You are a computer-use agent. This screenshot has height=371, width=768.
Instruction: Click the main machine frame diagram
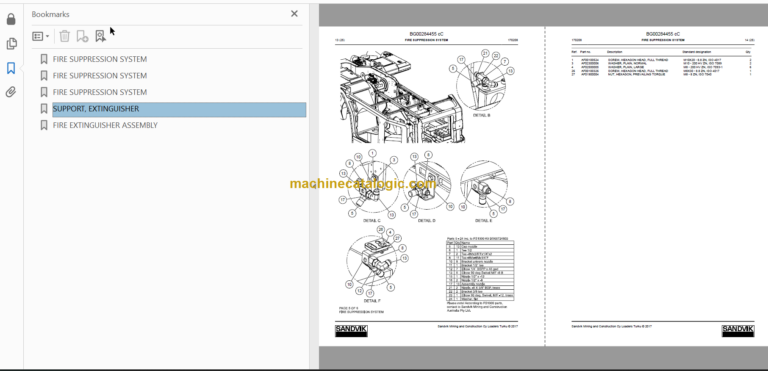click(403, 96)
